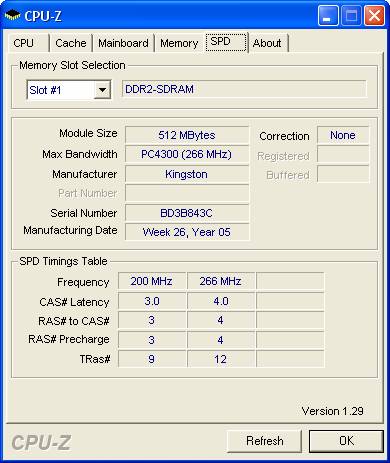Select the PC4300 (266 MHz) bandwidth value

tap(187, 154)
